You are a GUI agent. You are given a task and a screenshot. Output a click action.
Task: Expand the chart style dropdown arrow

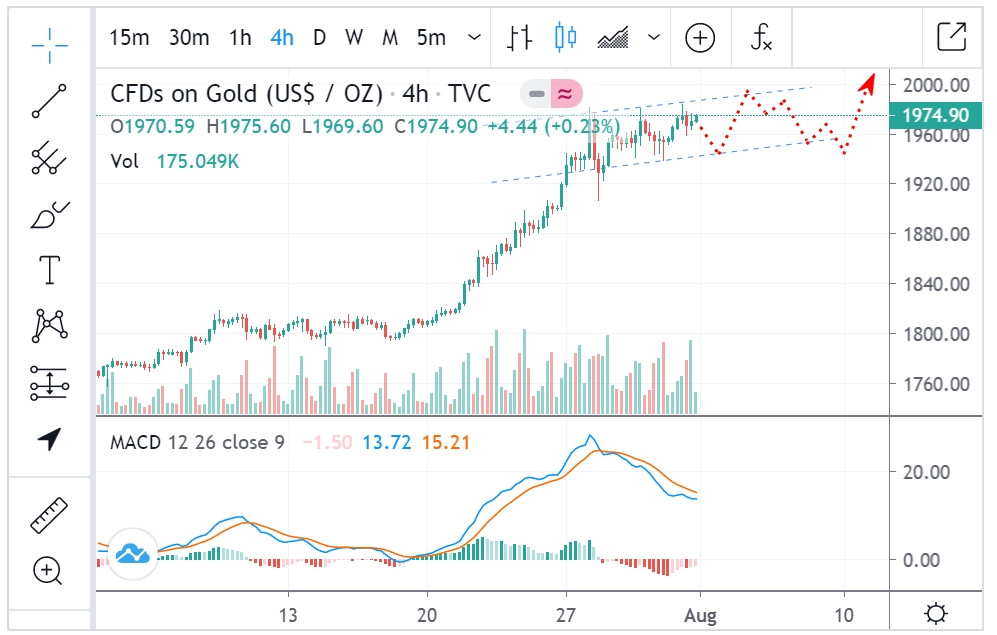click(x=654, y=38)
